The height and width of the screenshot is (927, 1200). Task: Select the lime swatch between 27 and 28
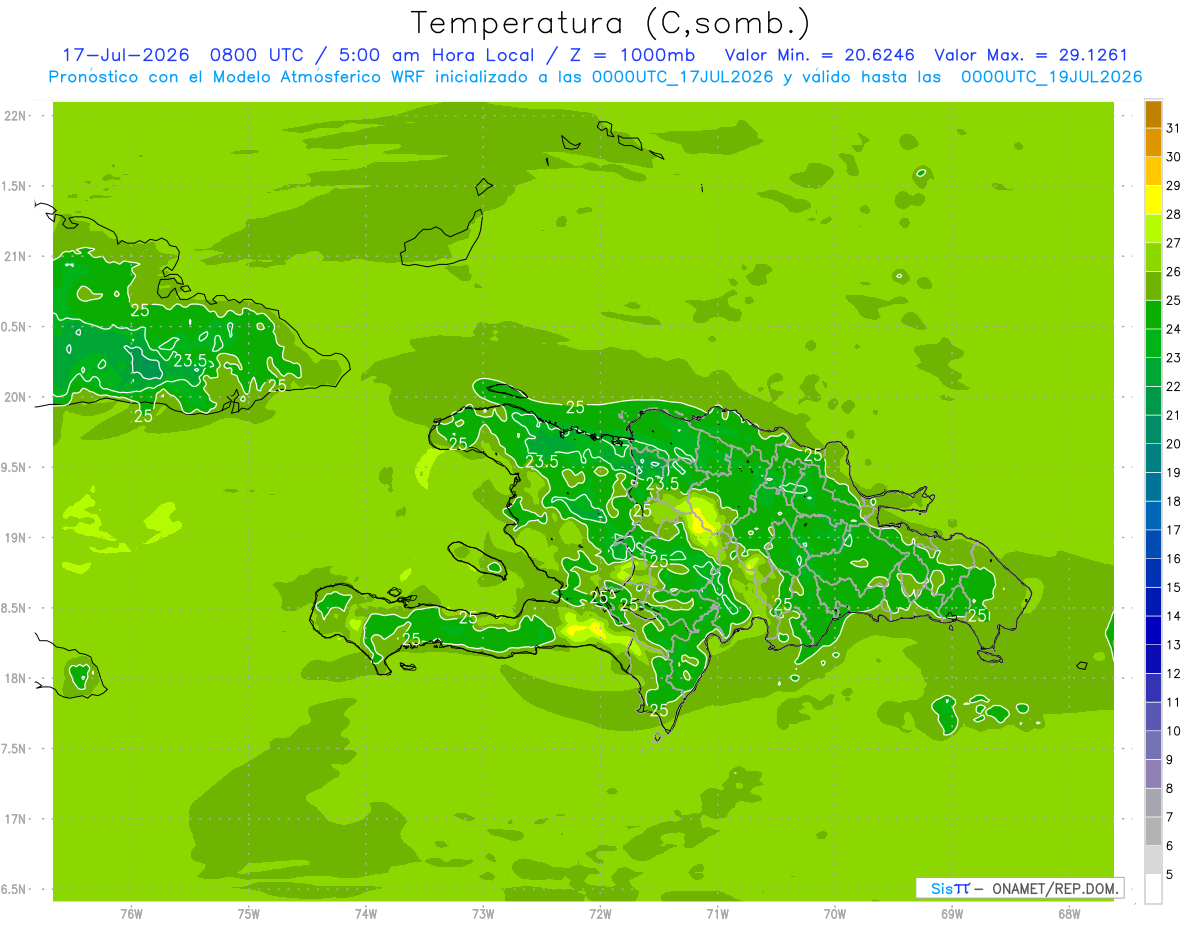point(1153,229)
